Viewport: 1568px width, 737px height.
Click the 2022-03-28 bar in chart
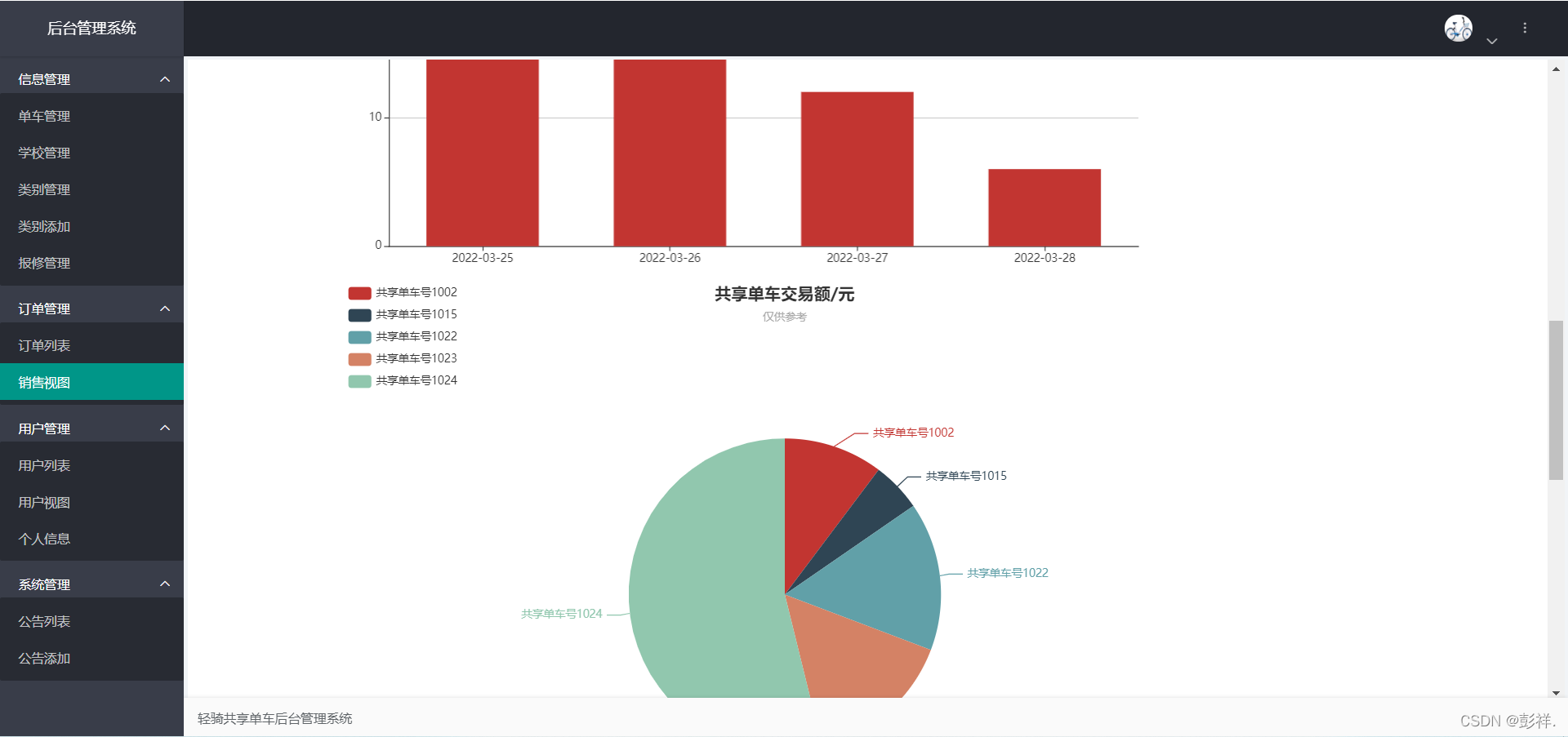[x=1045, y=207]
